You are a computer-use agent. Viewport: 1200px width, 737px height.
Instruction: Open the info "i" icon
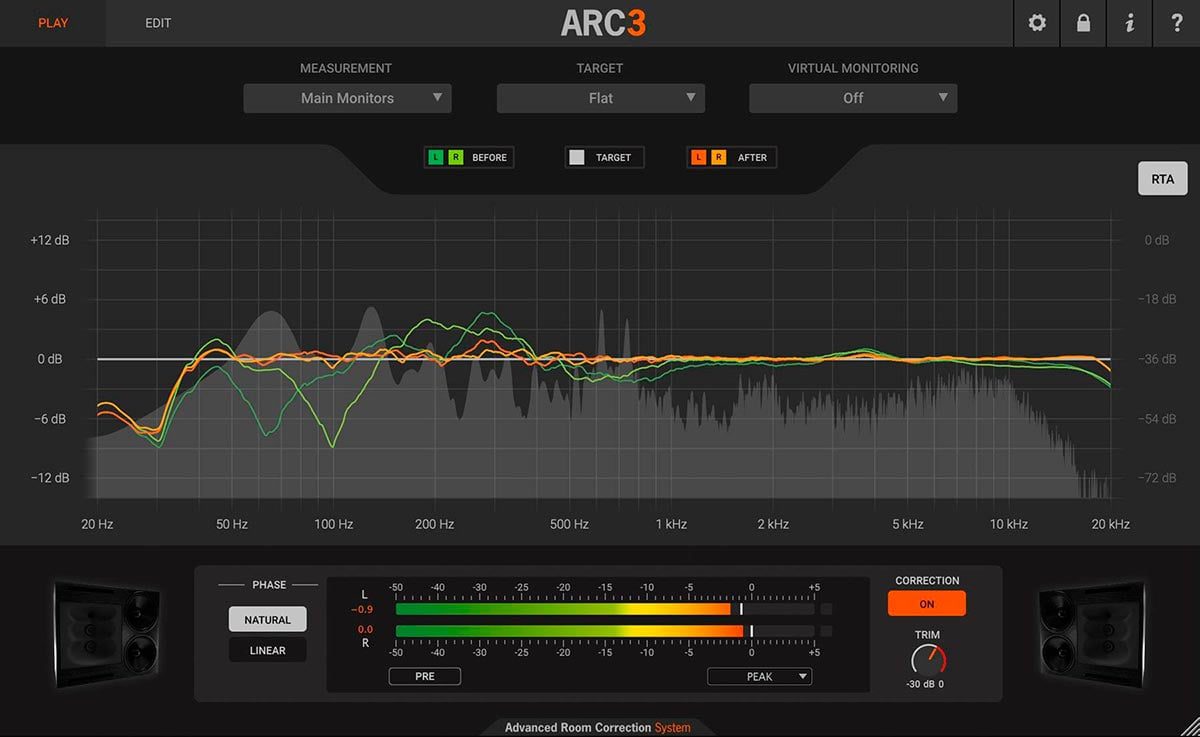click(x=1129, y=23)
